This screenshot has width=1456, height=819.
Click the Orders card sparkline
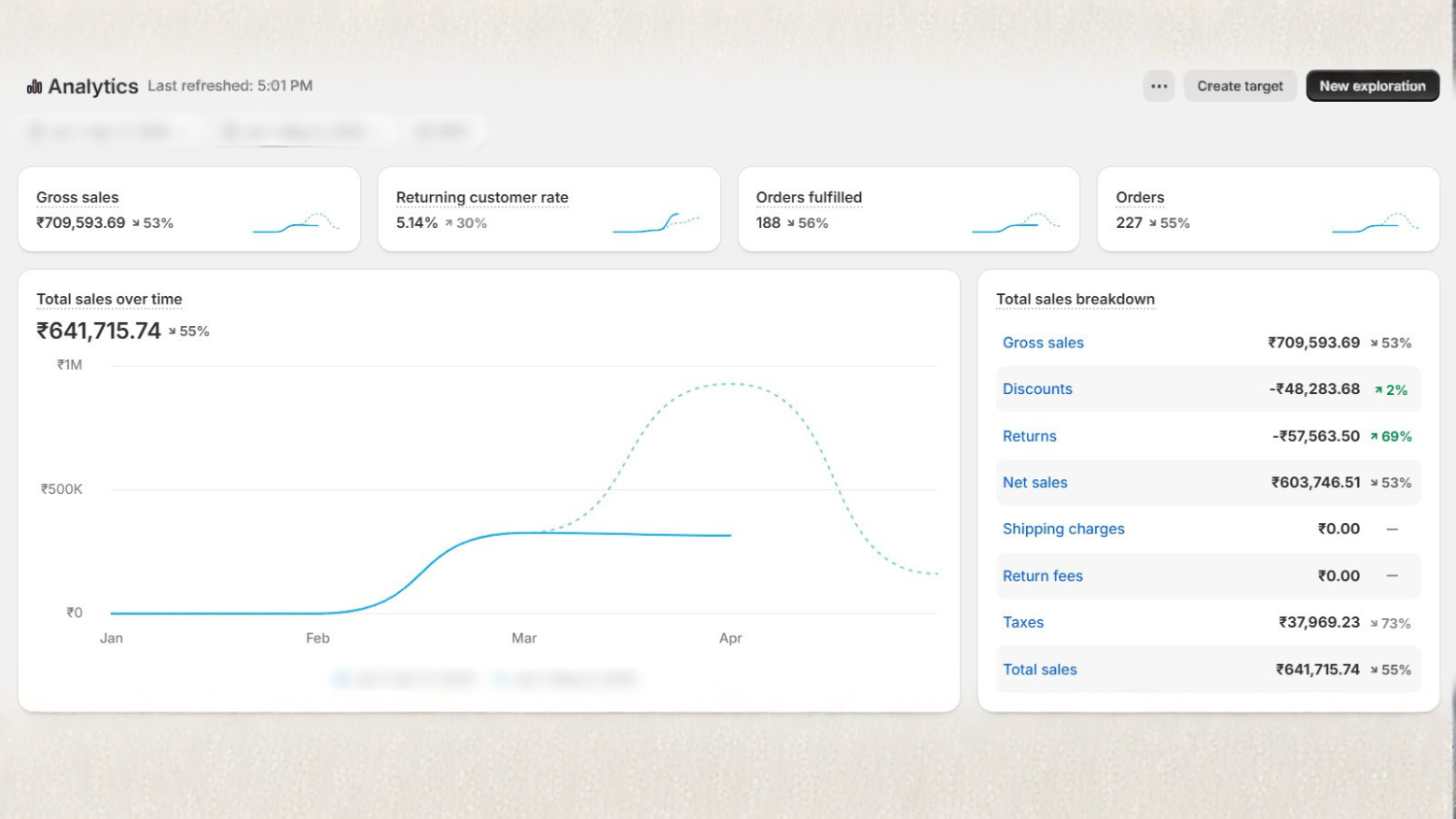click(x=1375, y=222)
